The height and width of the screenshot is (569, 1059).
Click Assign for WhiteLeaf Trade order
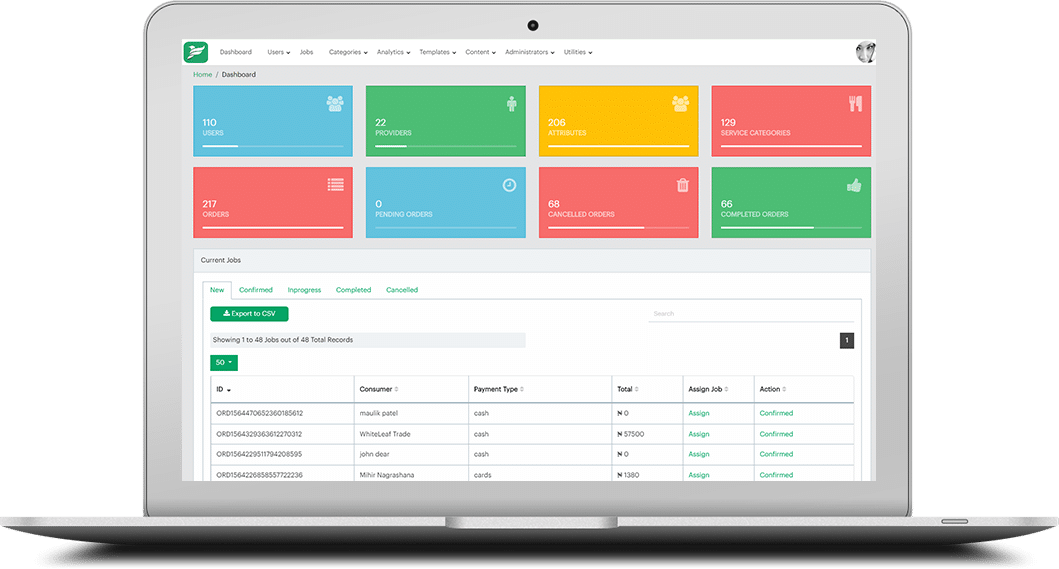[x=698, y=434]
